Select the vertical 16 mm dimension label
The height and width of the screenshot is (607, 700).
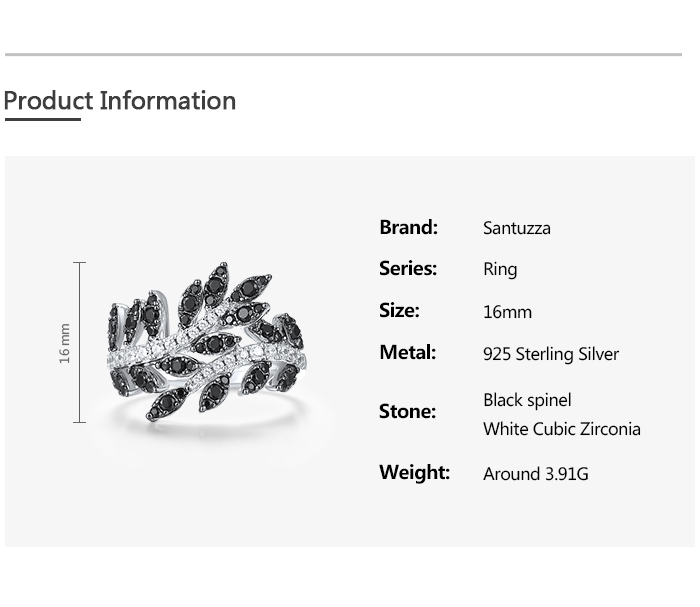[65, 343]
